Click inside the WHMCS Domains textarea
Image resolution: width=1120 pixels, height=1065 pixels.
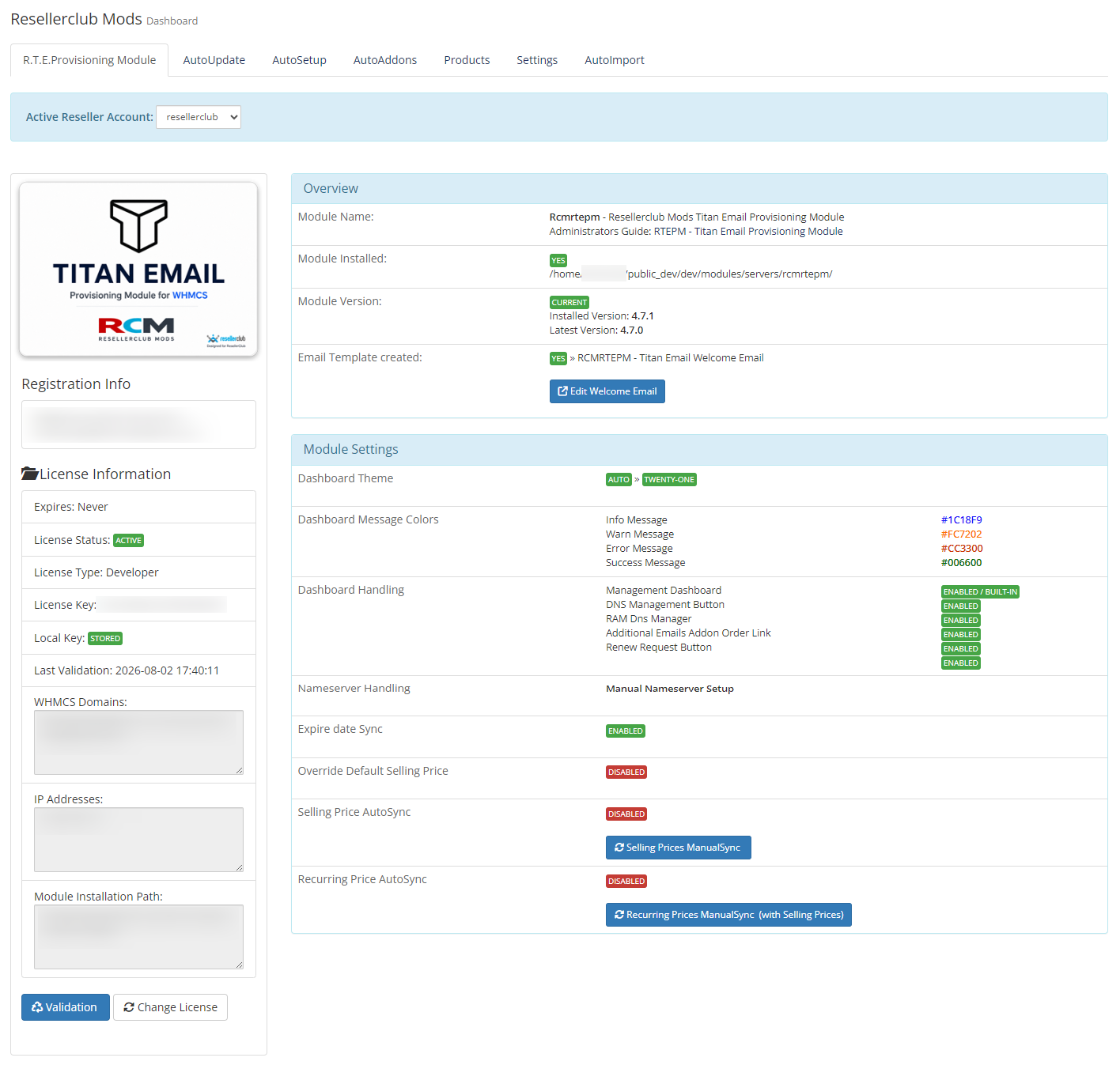(x=138, y=742)
